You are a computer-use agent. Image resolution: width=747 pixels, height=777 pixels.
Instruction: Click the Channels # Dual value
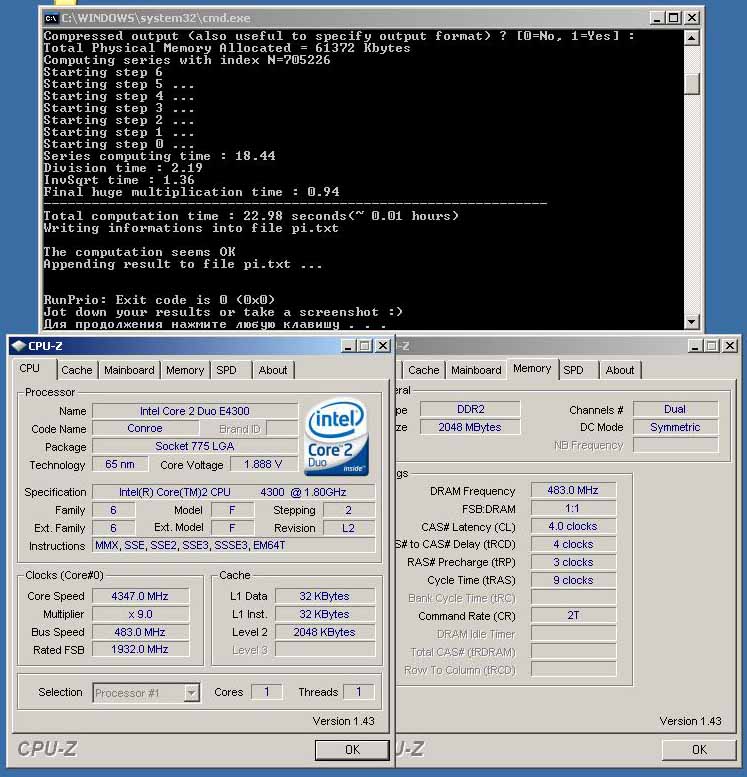[x=675, y=409]
